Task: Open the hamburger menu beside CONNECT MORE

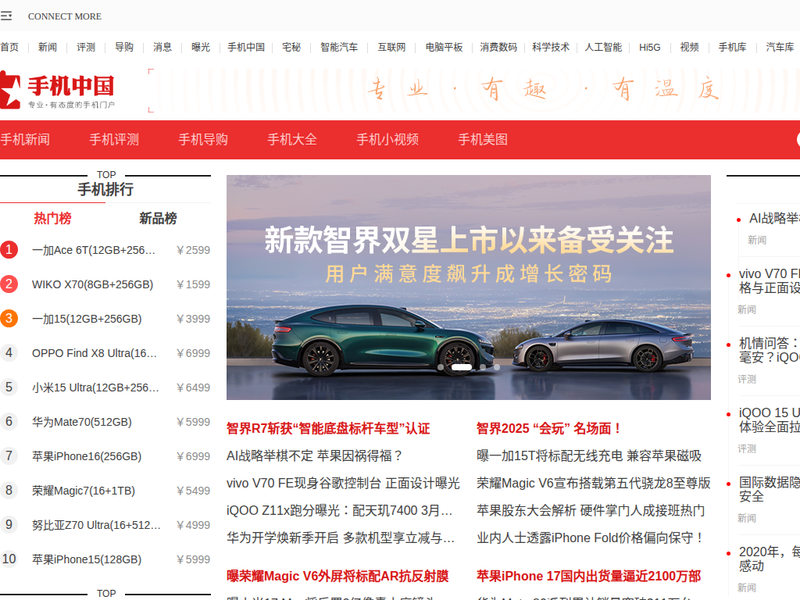Action: click(6, 16)
